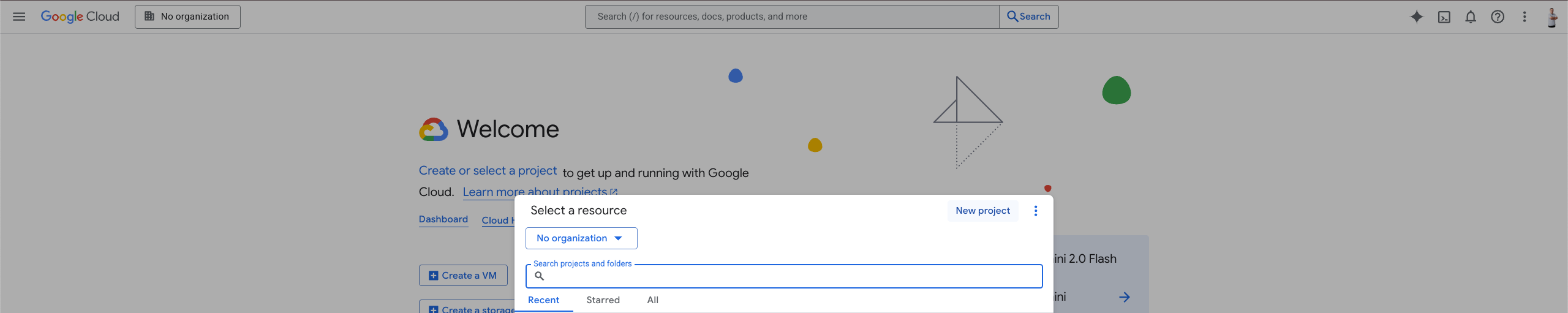This screenshot has height=313, width=1568.
Task: Click the Google Cloud logo
Action: (80, 17)
